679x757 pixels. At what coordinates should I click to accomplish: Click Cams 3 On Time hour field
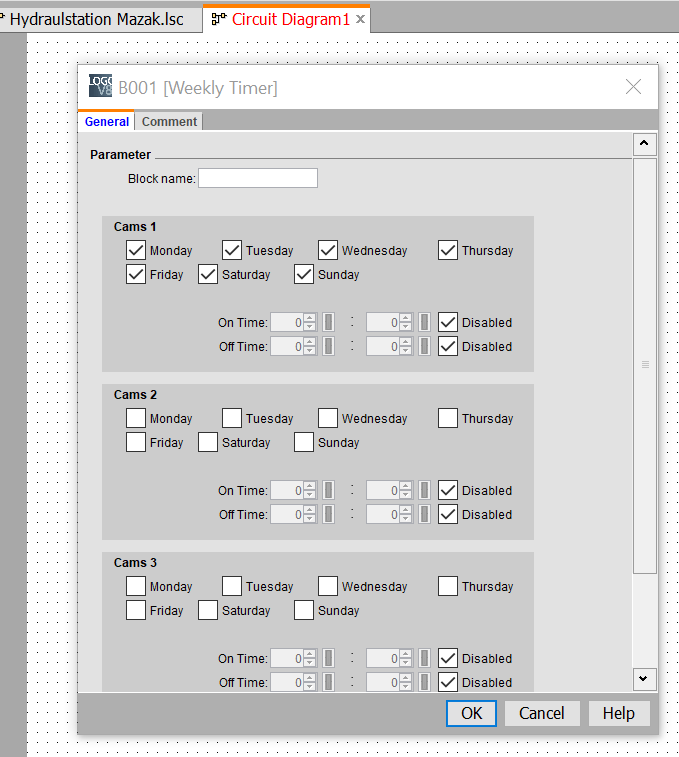tap(287, 659)
